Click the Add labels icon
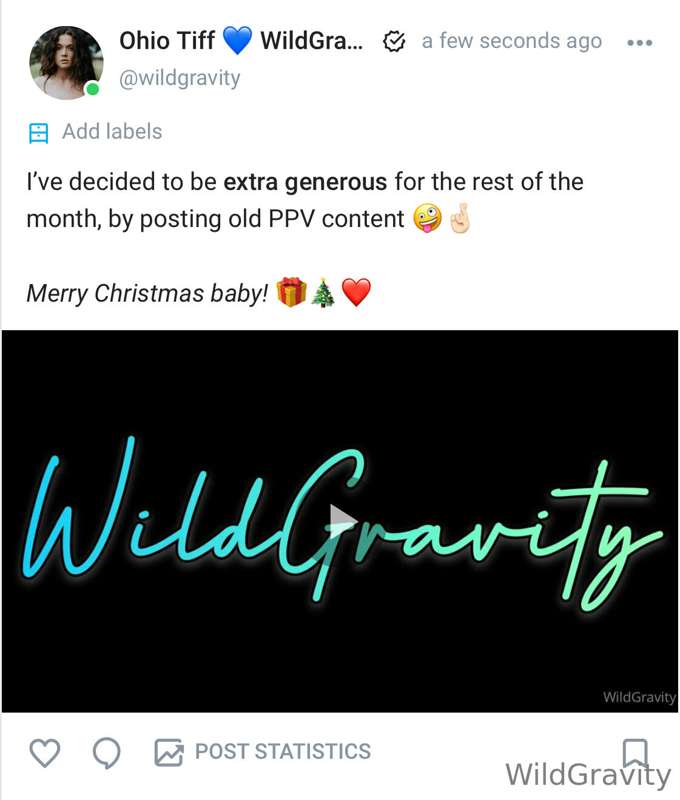This screenshot has width=680, height=800. pos(39,133)
